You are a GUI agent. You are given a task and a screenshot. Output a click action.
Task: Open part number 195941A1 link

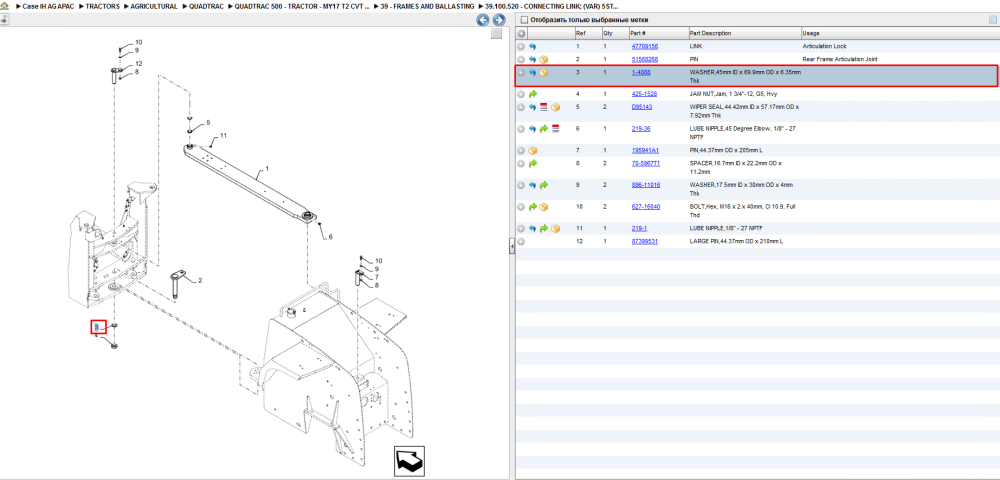coord(645,150)
